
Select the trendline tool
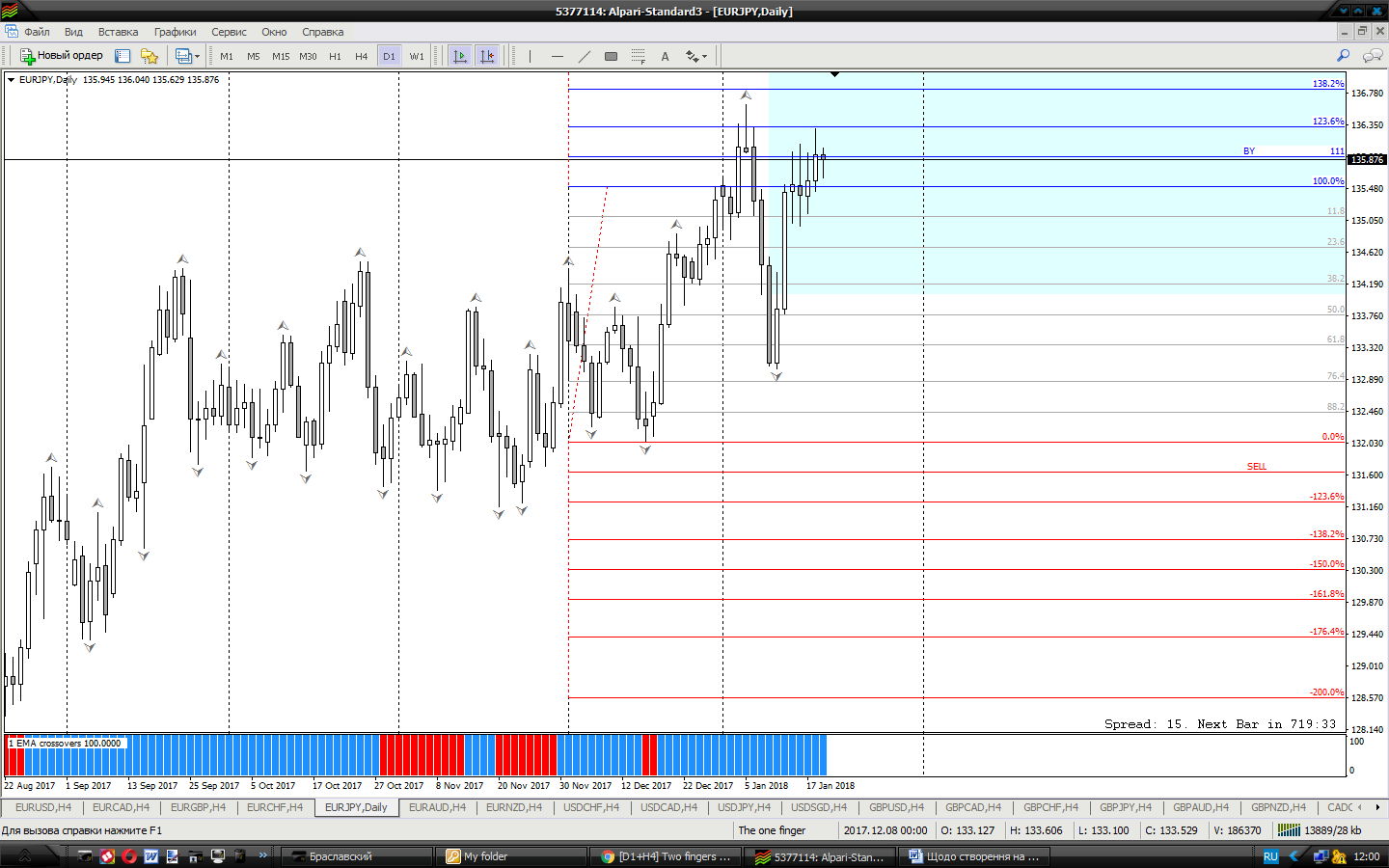(584, 56)
